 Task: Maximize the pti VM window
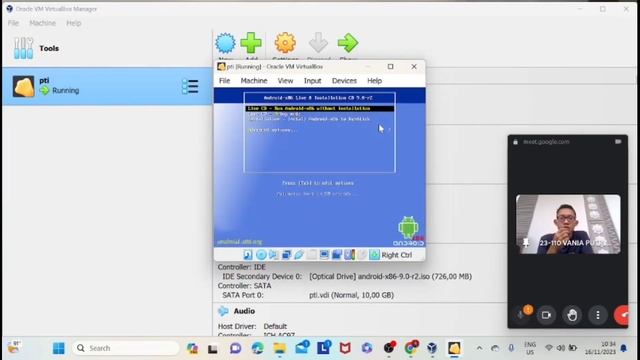(391, 67)
